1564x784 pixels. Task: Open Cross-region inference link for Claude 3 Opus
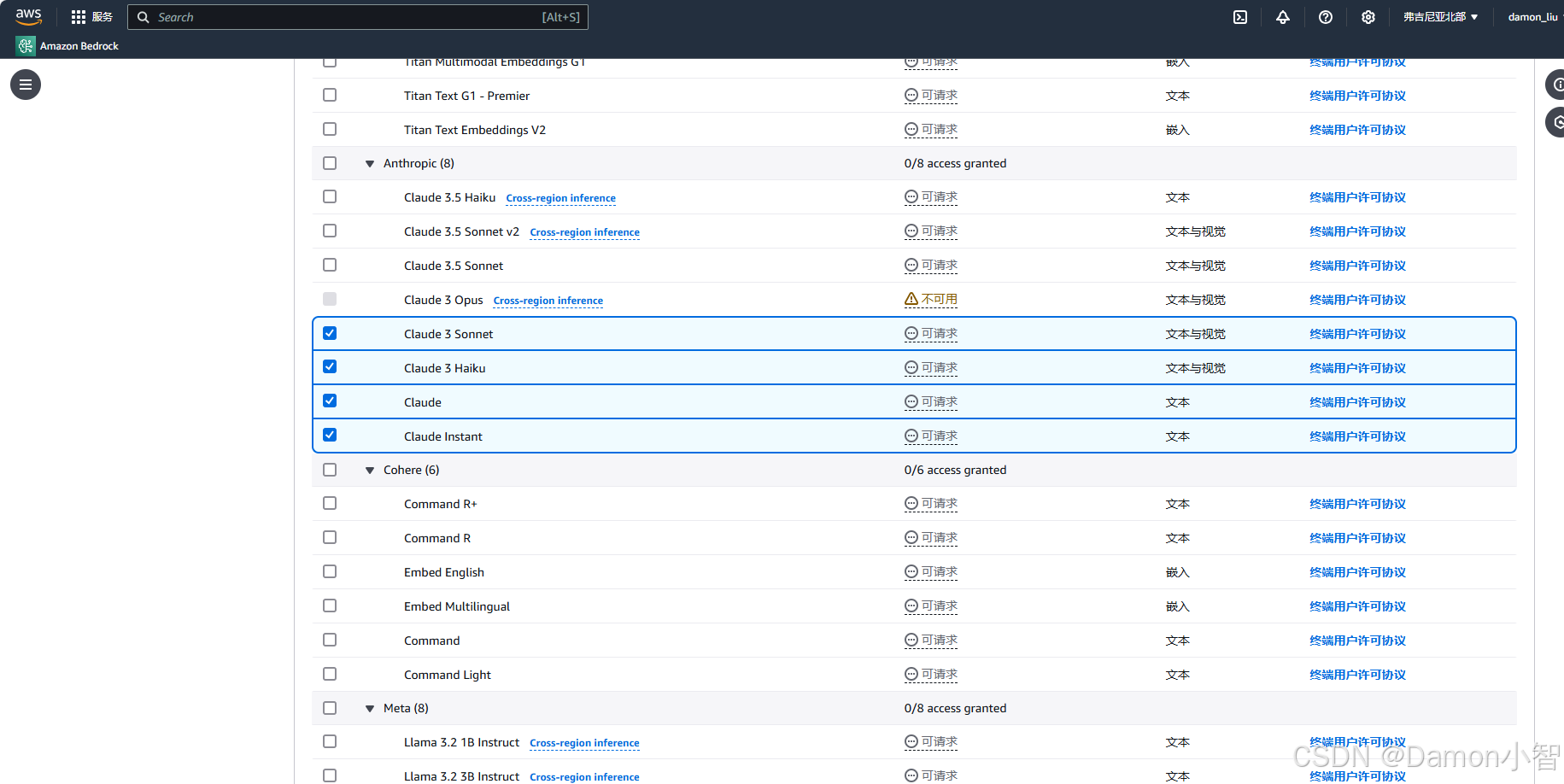tap(548, 301)
